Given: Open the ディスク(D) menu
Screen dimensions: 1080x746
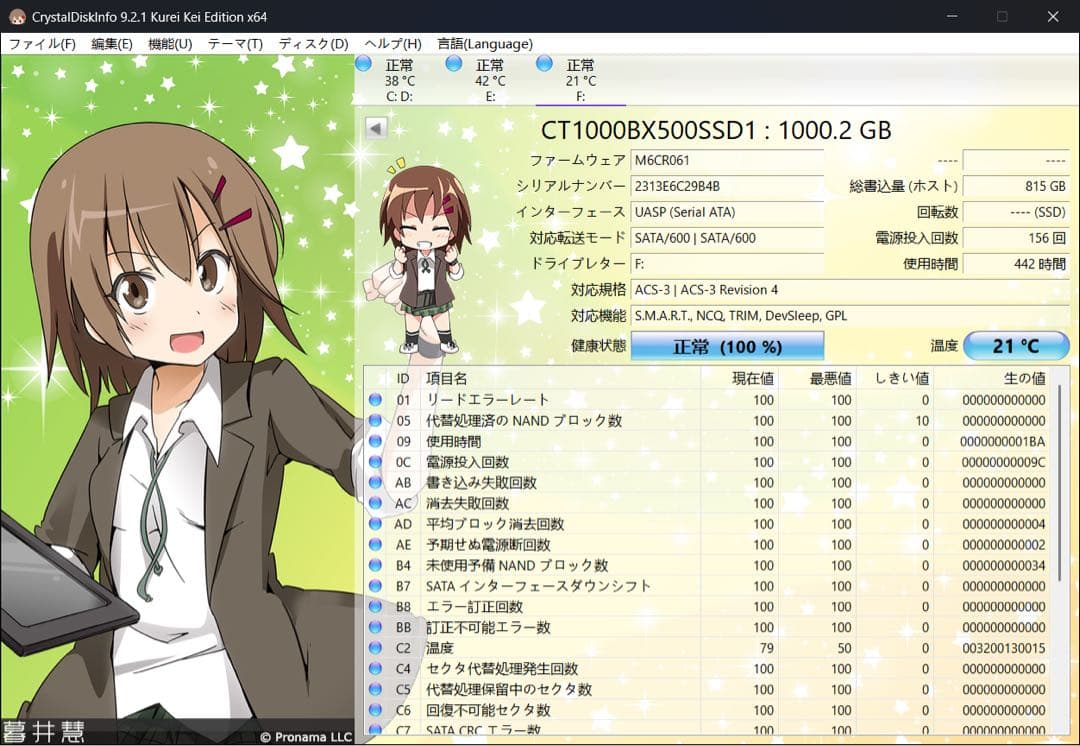Looking at the screenshot, I should [x=313, y=43].
